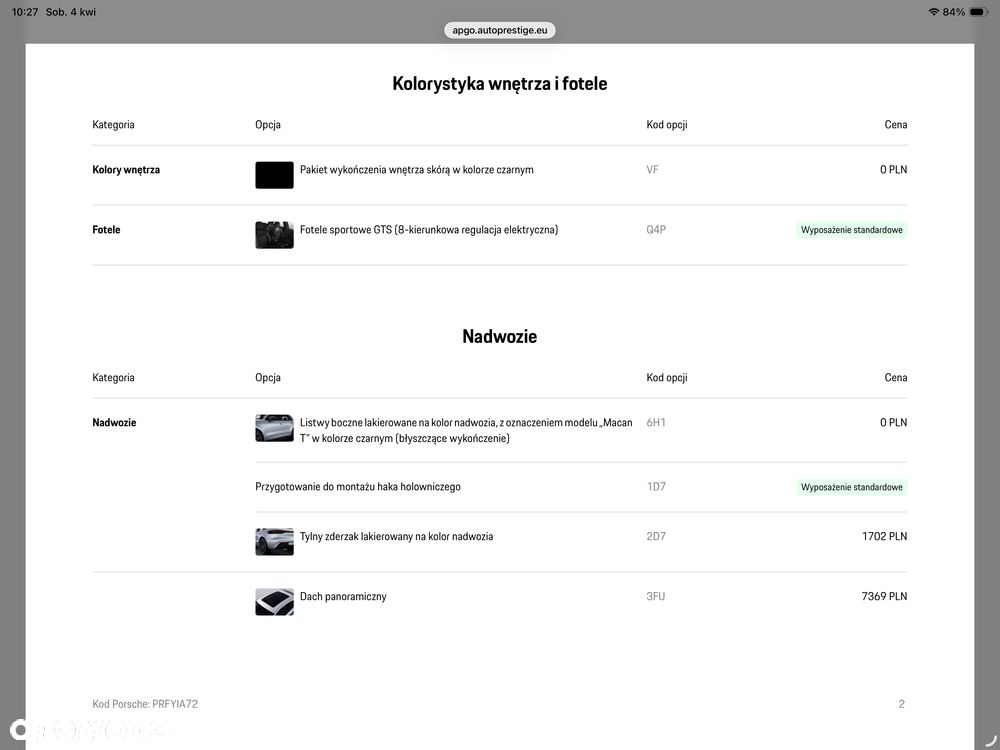Tap the apgo.autoprestige.eu address bar

[500, 30]
